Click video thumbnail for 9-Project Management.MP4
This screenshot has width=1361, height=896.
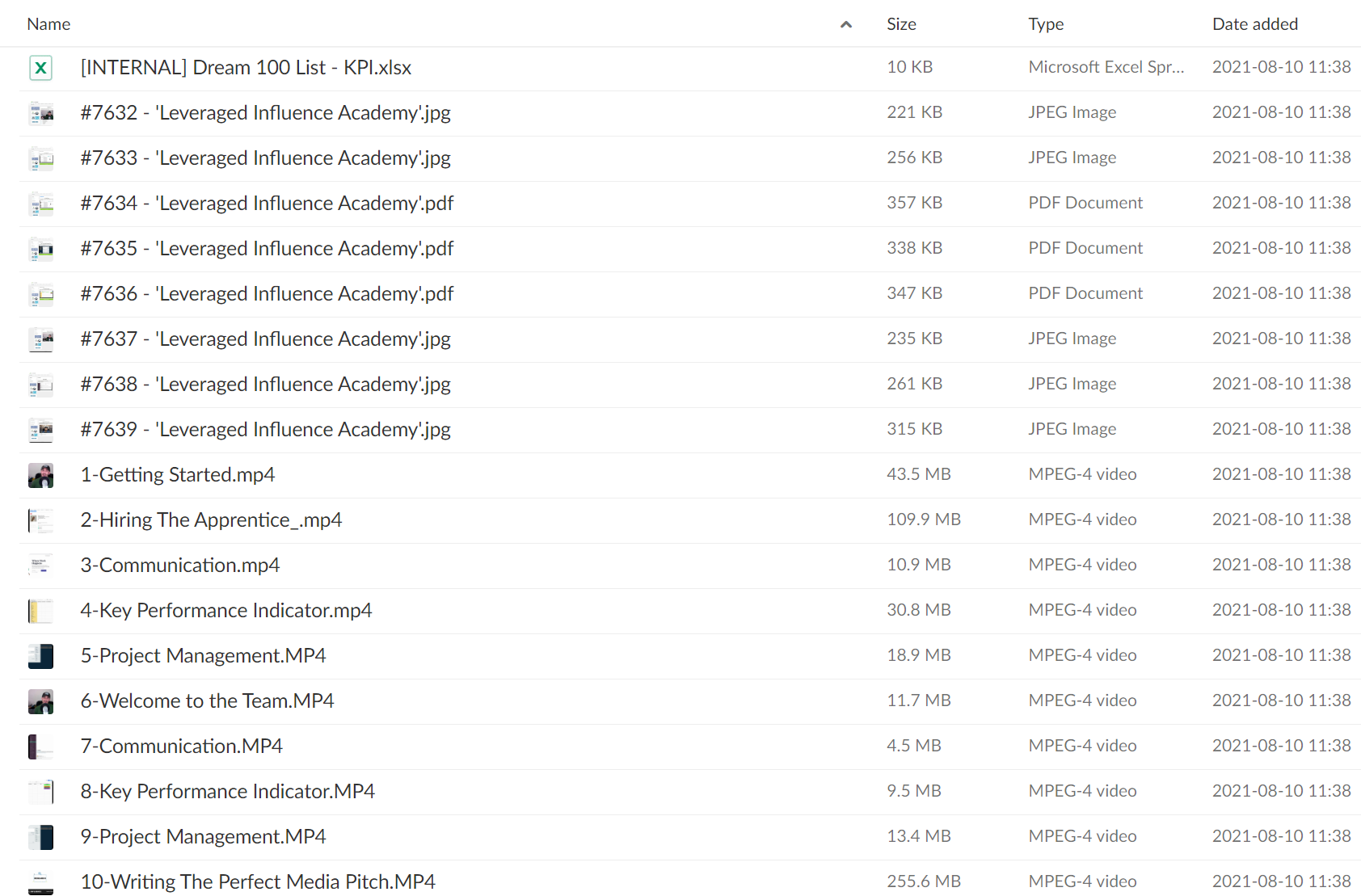pyautogui.click(x=40, y=837)
